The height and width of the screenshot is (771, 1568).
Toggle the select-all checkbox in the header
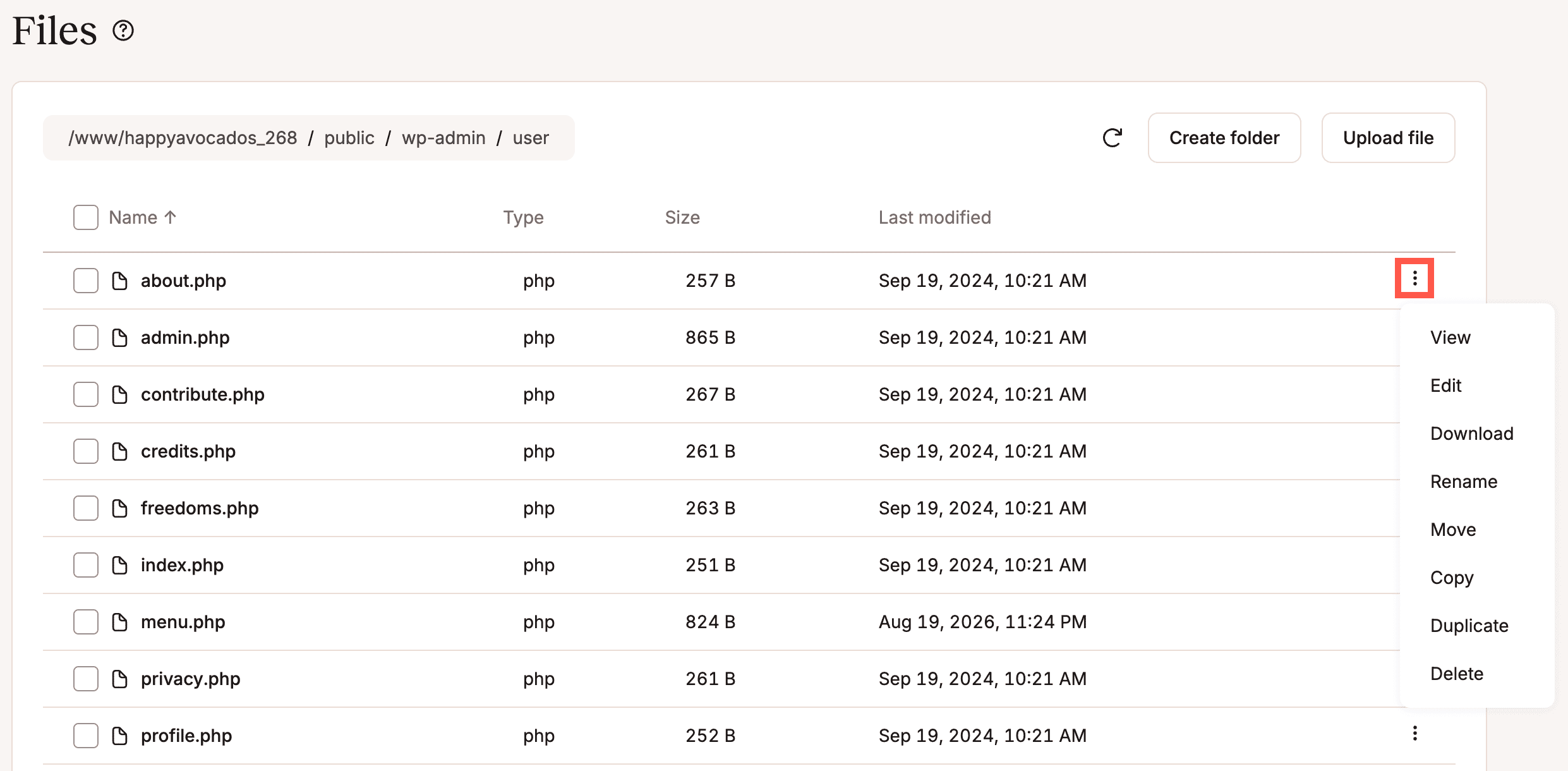coord(86,217)
